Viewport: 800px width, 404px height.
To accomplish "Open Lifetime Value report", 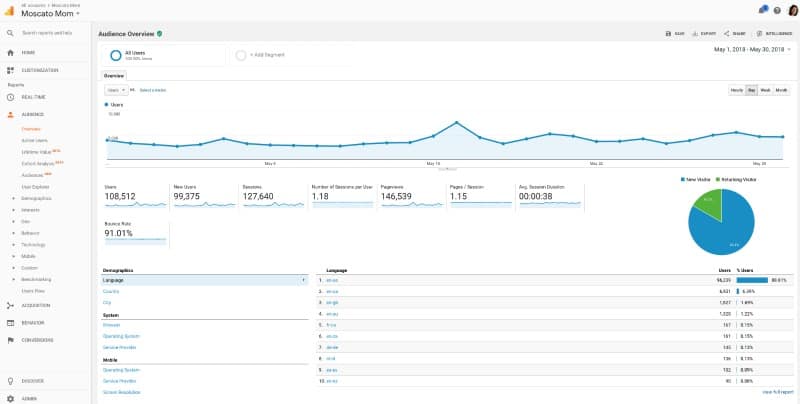I will pyautogui.click(x=37, y=152).
